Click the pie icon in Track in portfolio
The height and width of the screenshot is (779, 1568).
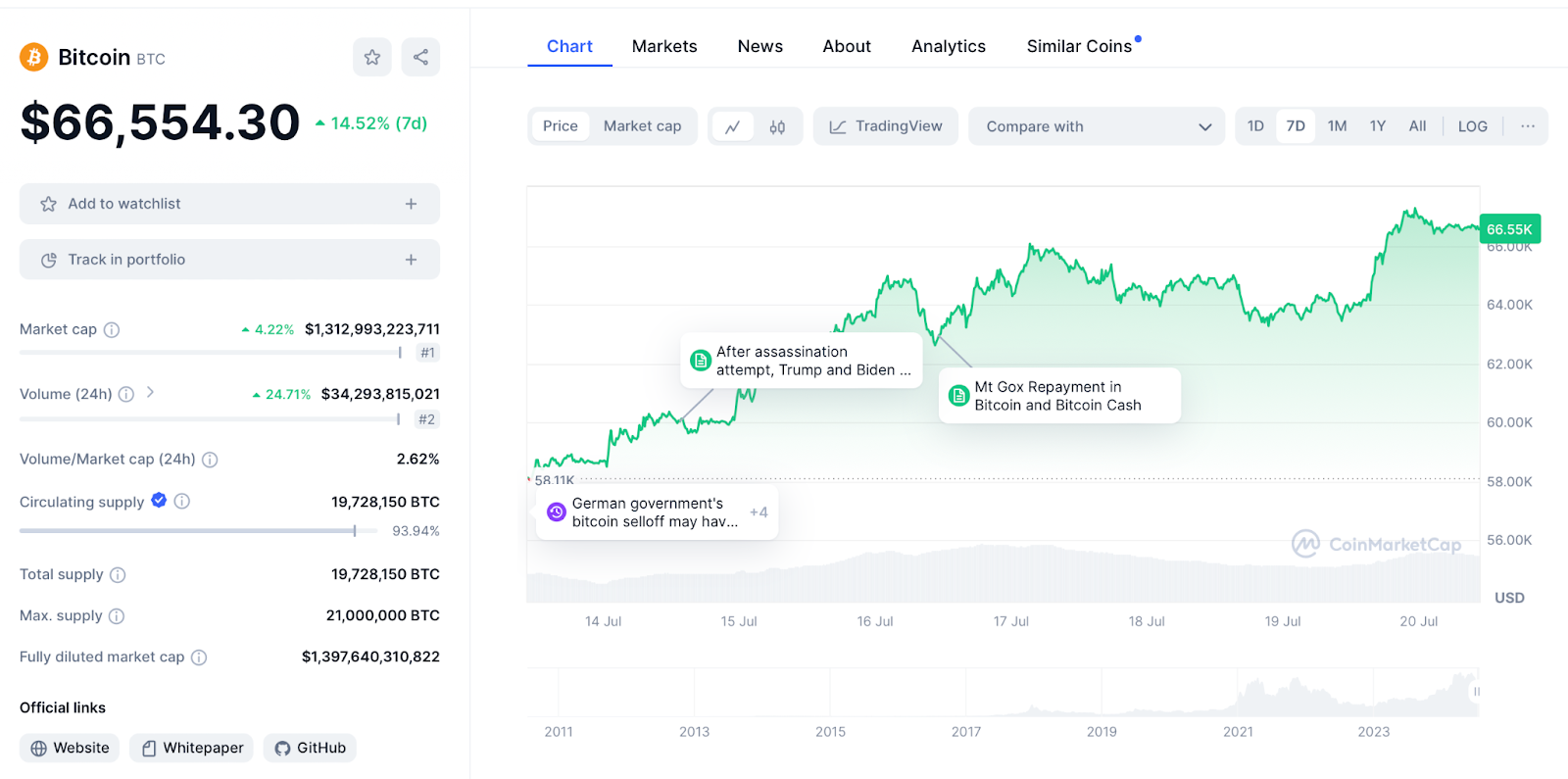coord(48,260)
